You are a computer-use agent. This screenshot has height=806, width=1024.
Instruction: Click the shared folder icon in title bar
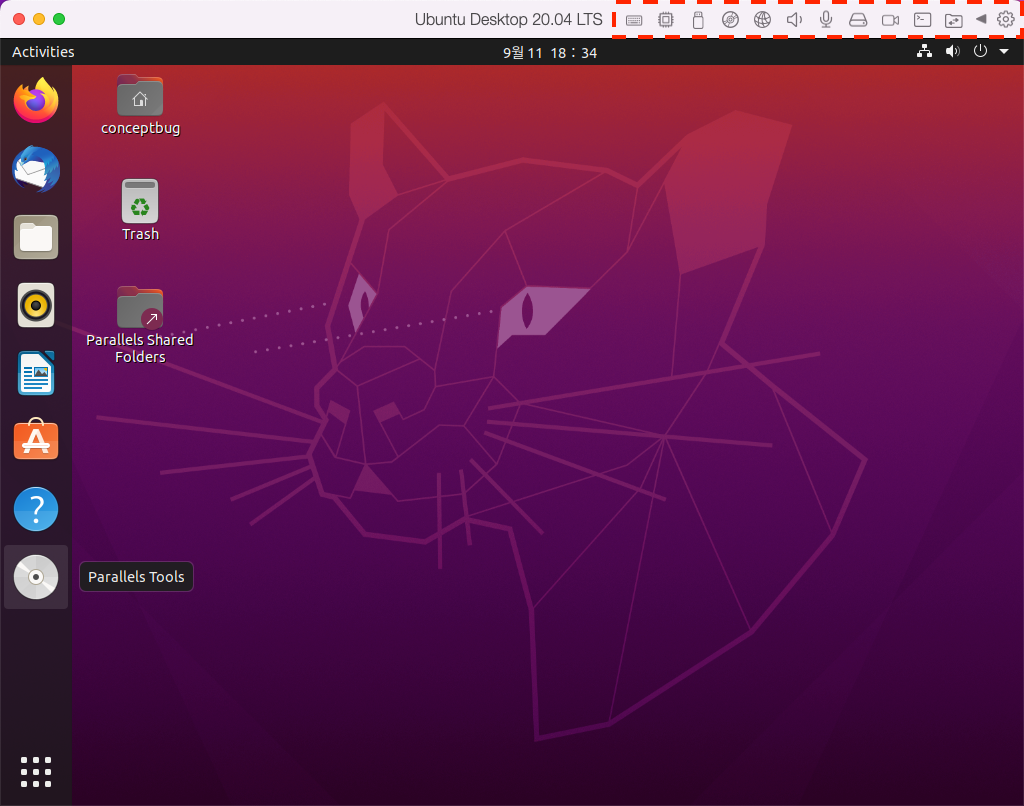click(x=953, y=20)
